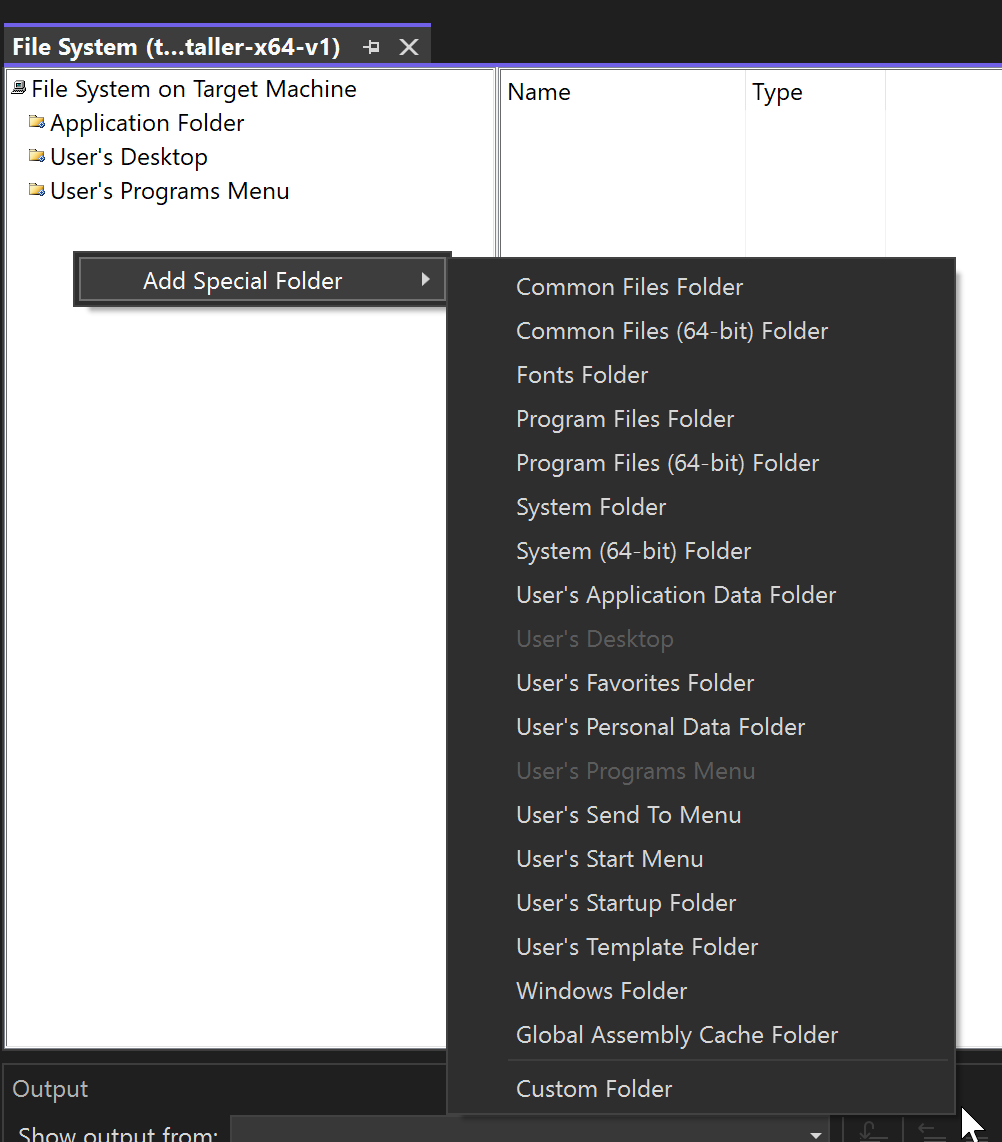Click the User's Desktop folder icon in tree
This screenshot has width=1002, height=1142.
(x=37, y=157)
